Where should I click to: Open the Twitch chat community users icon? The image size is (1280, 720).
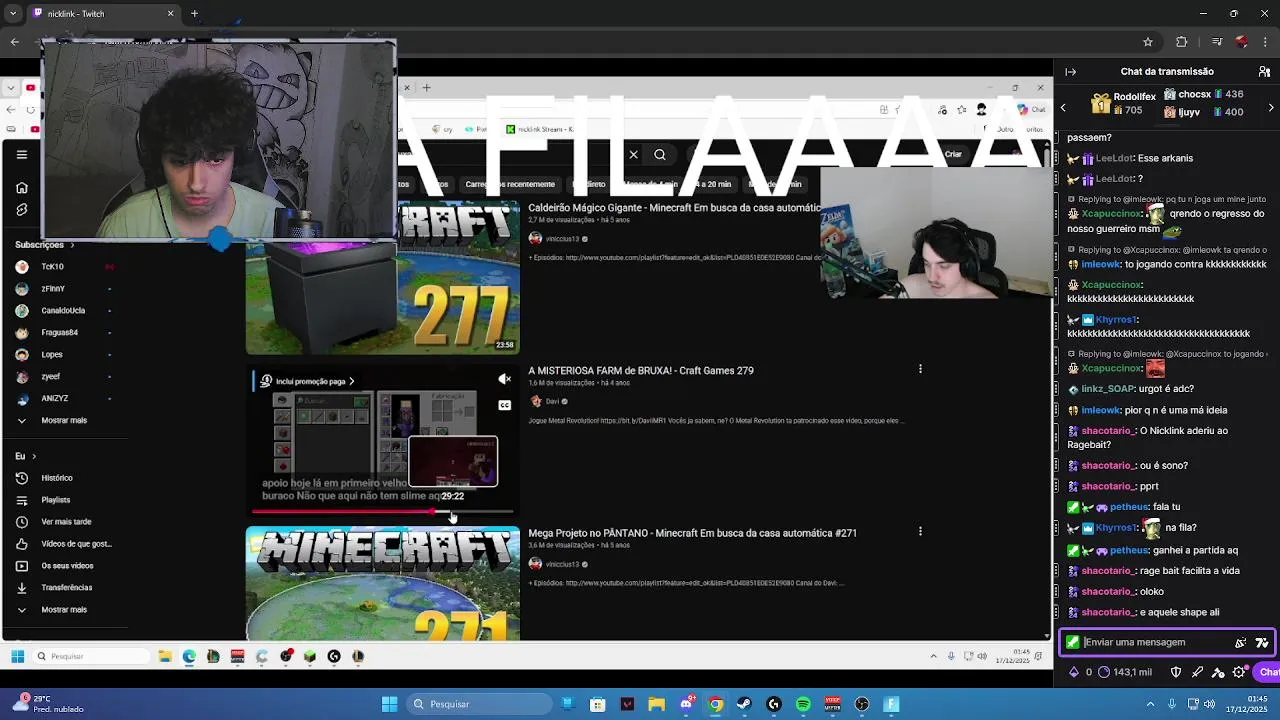point(1264,72)
